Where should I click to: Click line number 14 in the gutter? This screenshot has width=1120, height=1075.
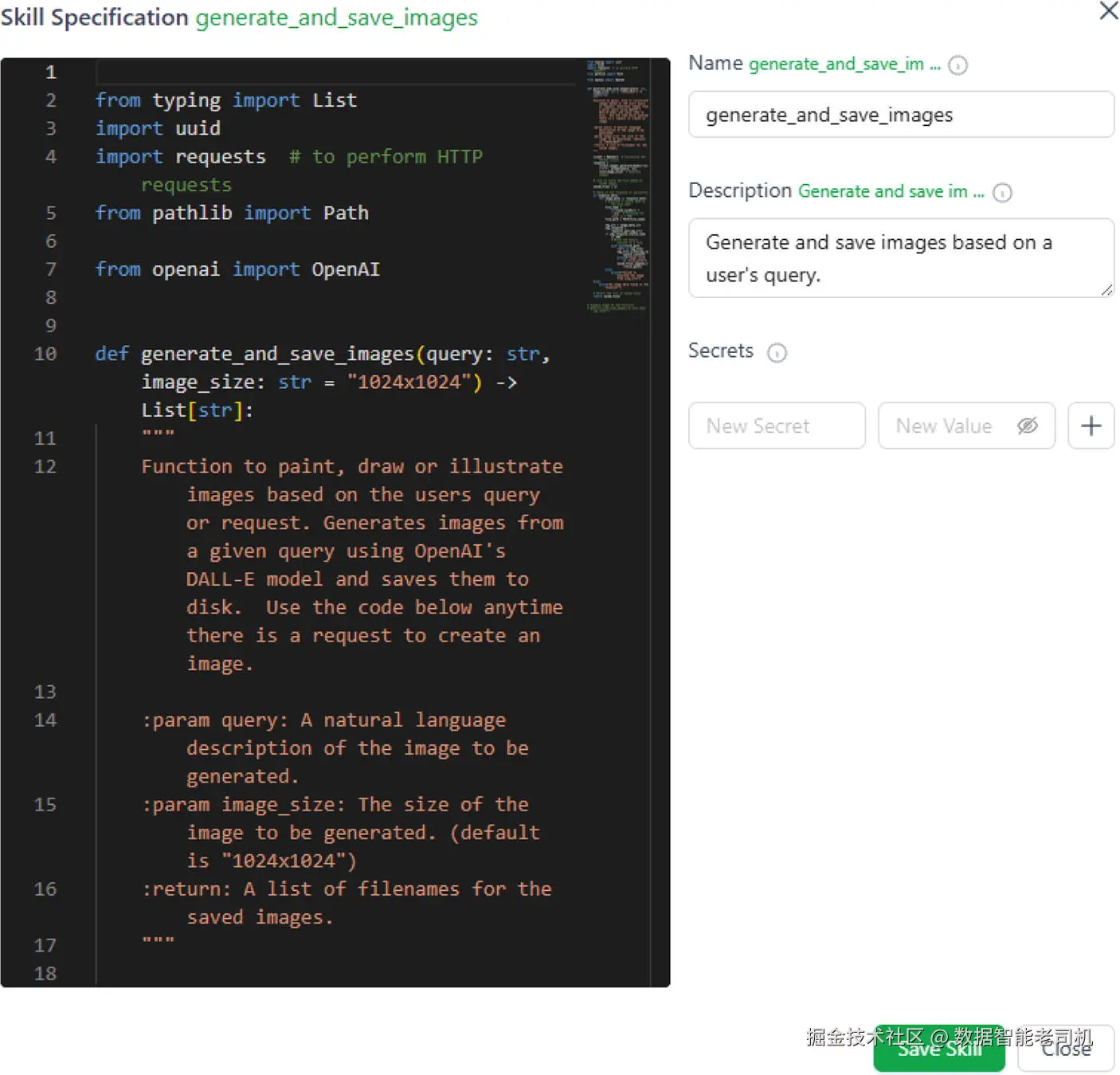pyautogui.click(x=45, y=720)
